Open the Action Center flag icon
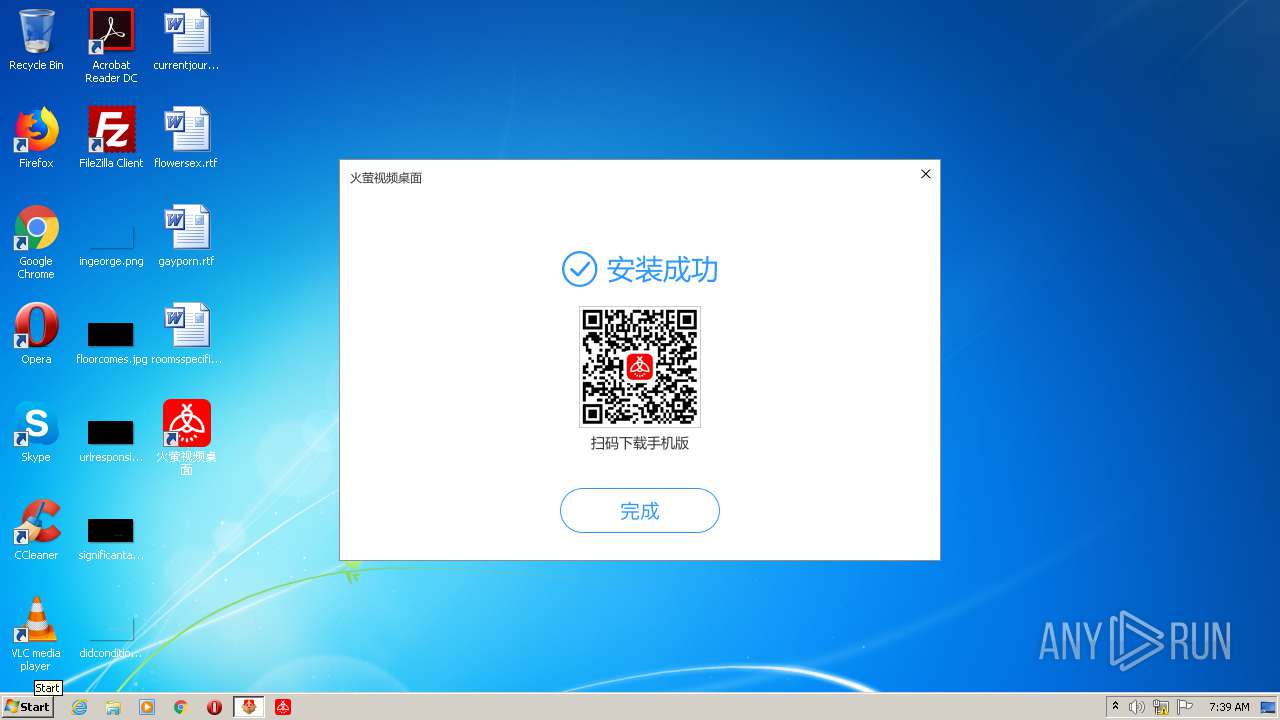The height and width of the screenshot is (720, 1280). click(x=1185, y=707)
